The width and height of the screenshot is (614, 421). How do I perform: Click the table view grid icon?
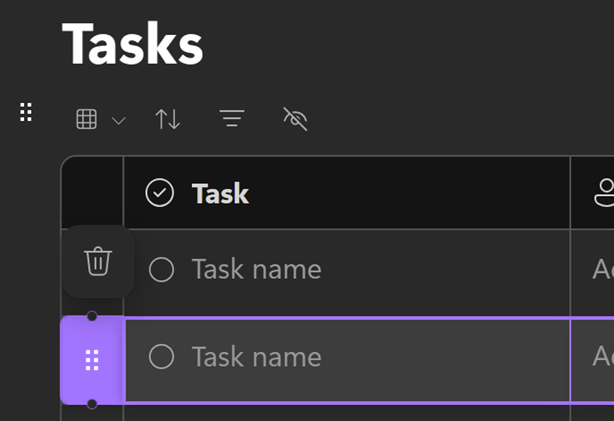pyautogui.click(x=87, y=120)
